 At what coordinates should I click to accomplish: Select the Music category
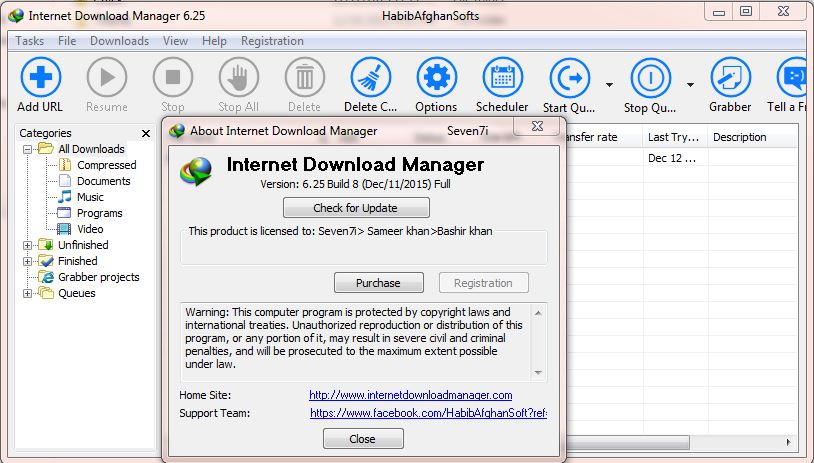[x=90, y=197]
